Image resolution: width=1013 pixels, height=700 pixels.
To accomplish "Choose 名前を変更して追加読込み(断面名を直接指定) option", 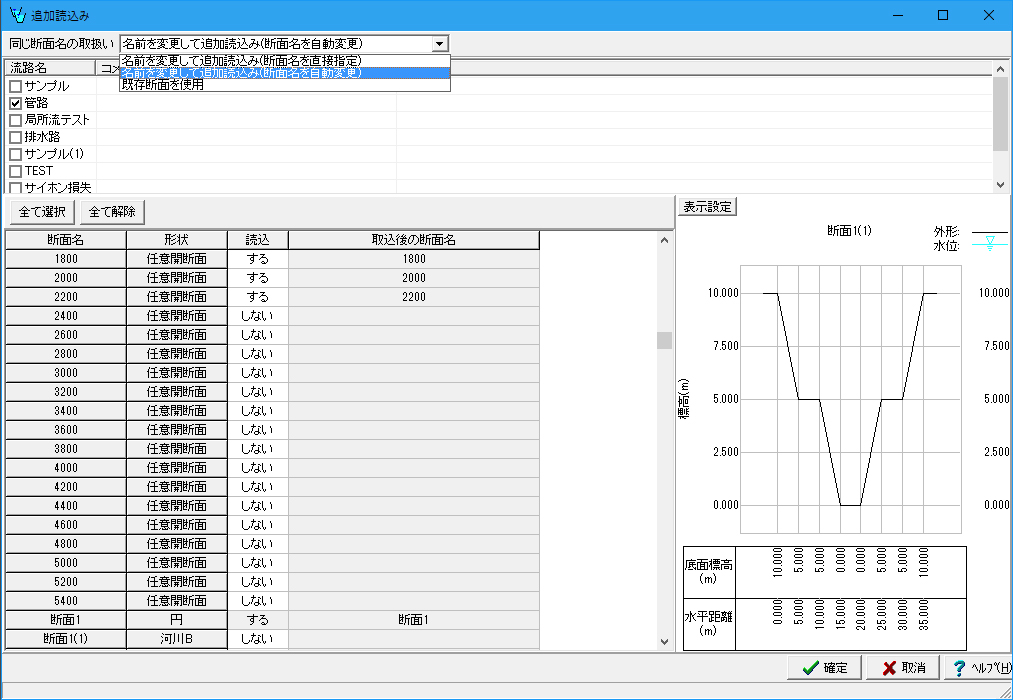I will click(285, 61).
